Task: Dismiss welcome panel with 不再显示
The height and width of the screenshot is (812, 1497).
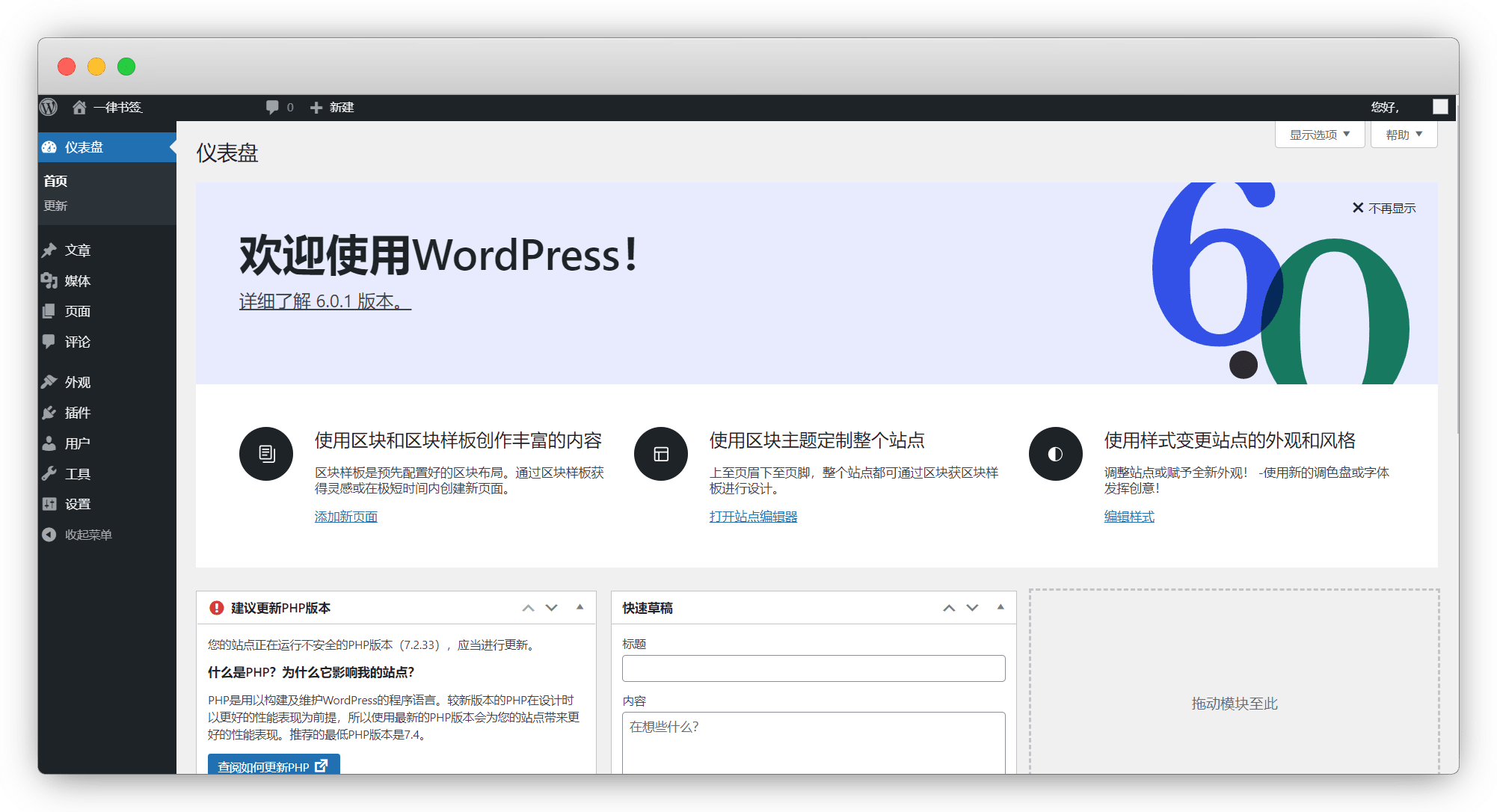Action: [1384, 208]
